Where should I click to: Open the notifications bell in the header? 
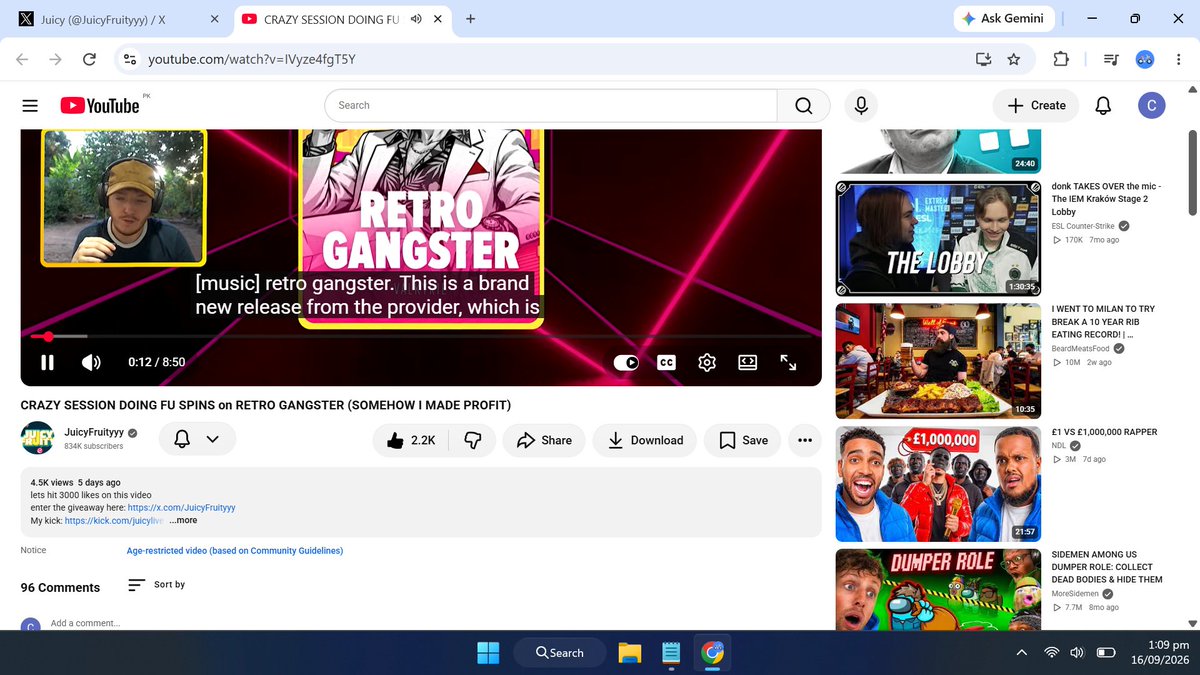click(x=1103, y=105)
